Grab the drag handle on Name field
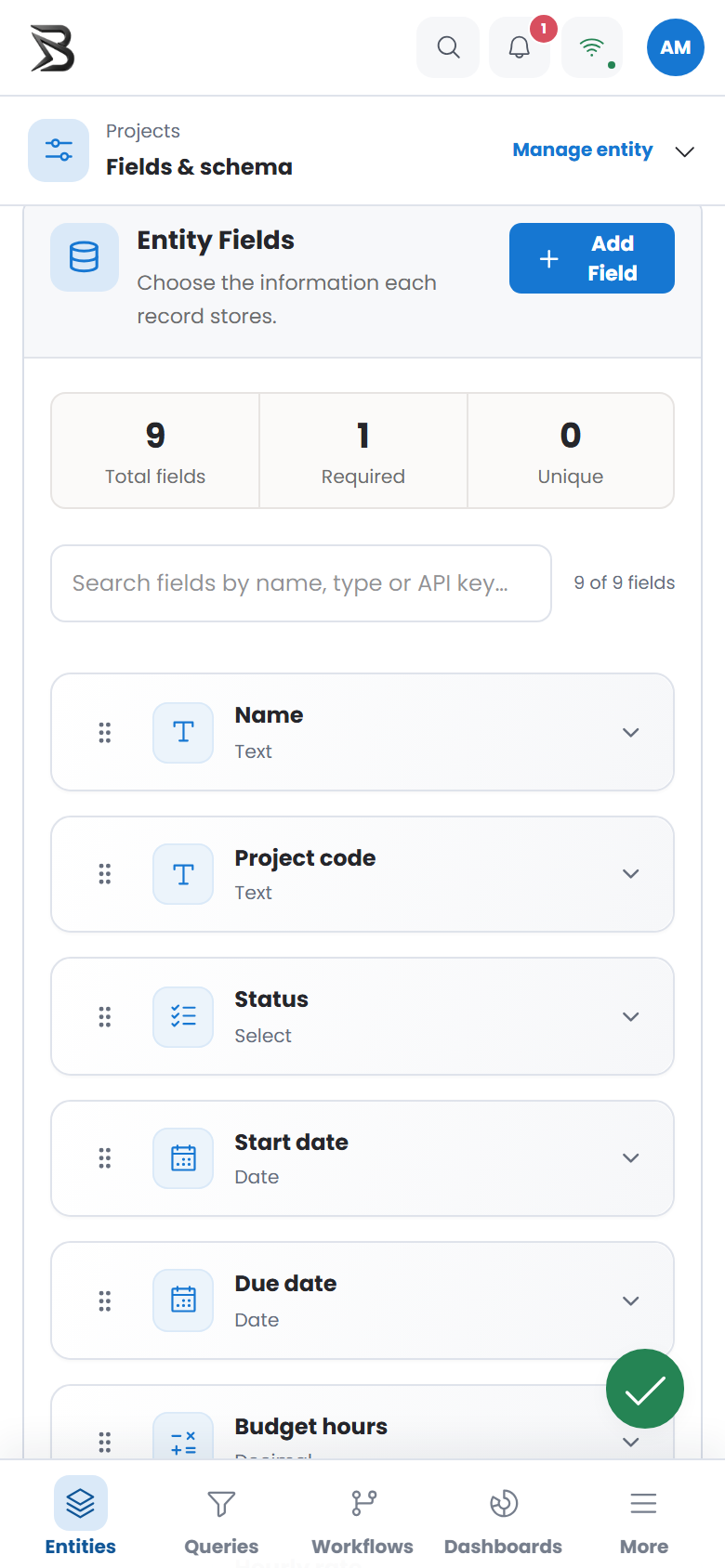The width and height of the screenshot is (725, 1568). [x=105, y=733]
